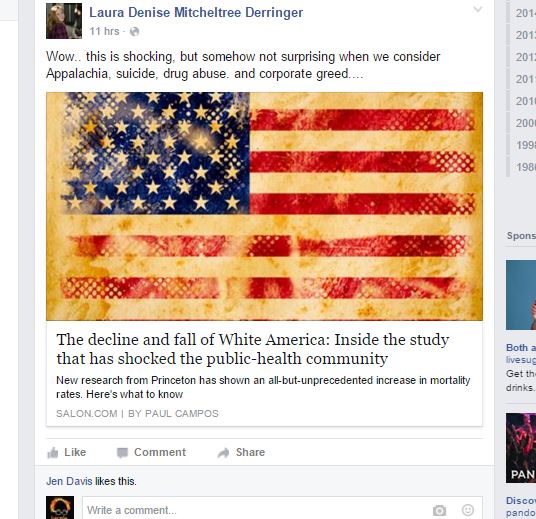Click the public globe privacy icon
Image resolution: width=536 pixels, height=519 pixels.
point(135,31)
